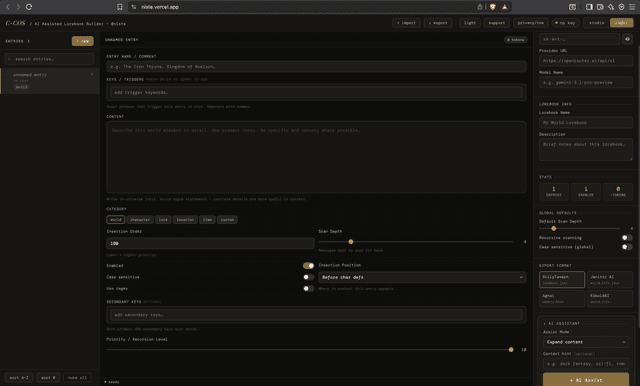
Task: Add a new entry
Action: point(82,41)
